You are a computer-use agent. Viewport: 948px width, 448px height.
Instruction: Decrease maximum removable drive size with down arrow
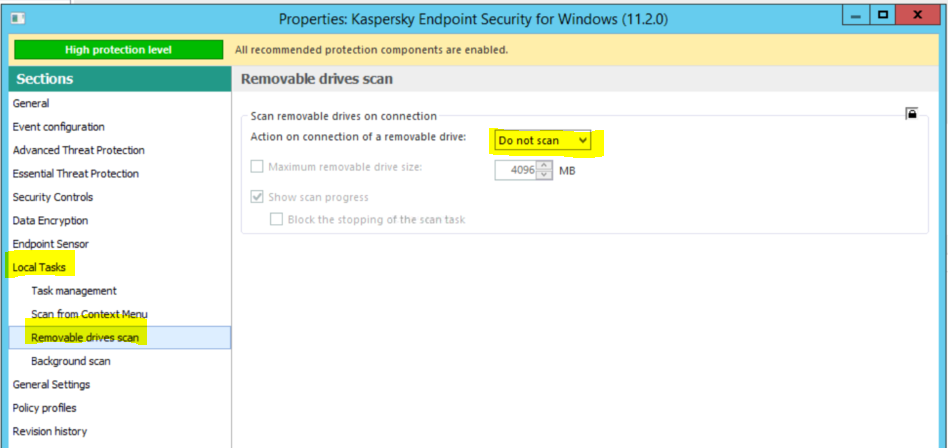click(x=545, y=174)
